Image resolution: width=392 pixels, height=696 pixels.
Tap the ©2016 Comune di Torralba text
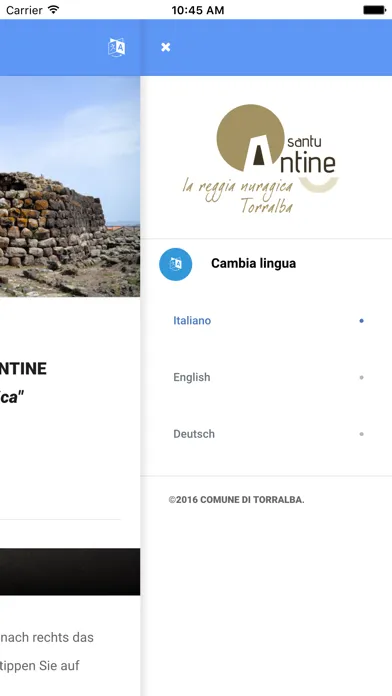237,500
